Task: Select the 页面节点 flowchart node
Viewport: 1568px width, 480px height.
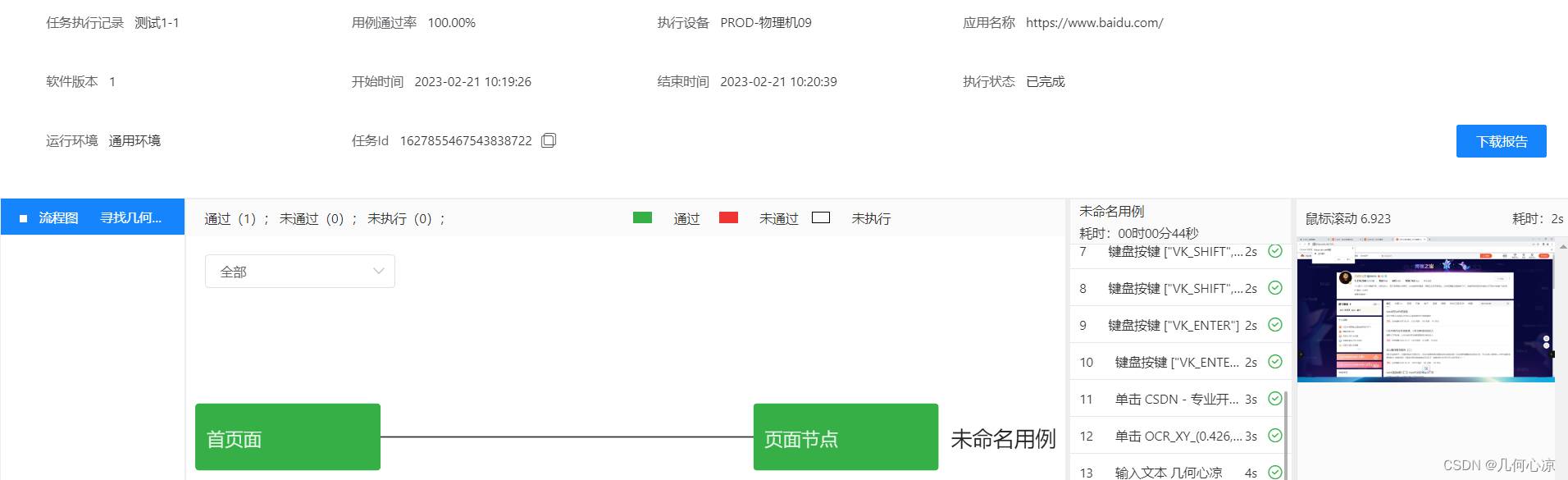Action: tap(845, 437)
